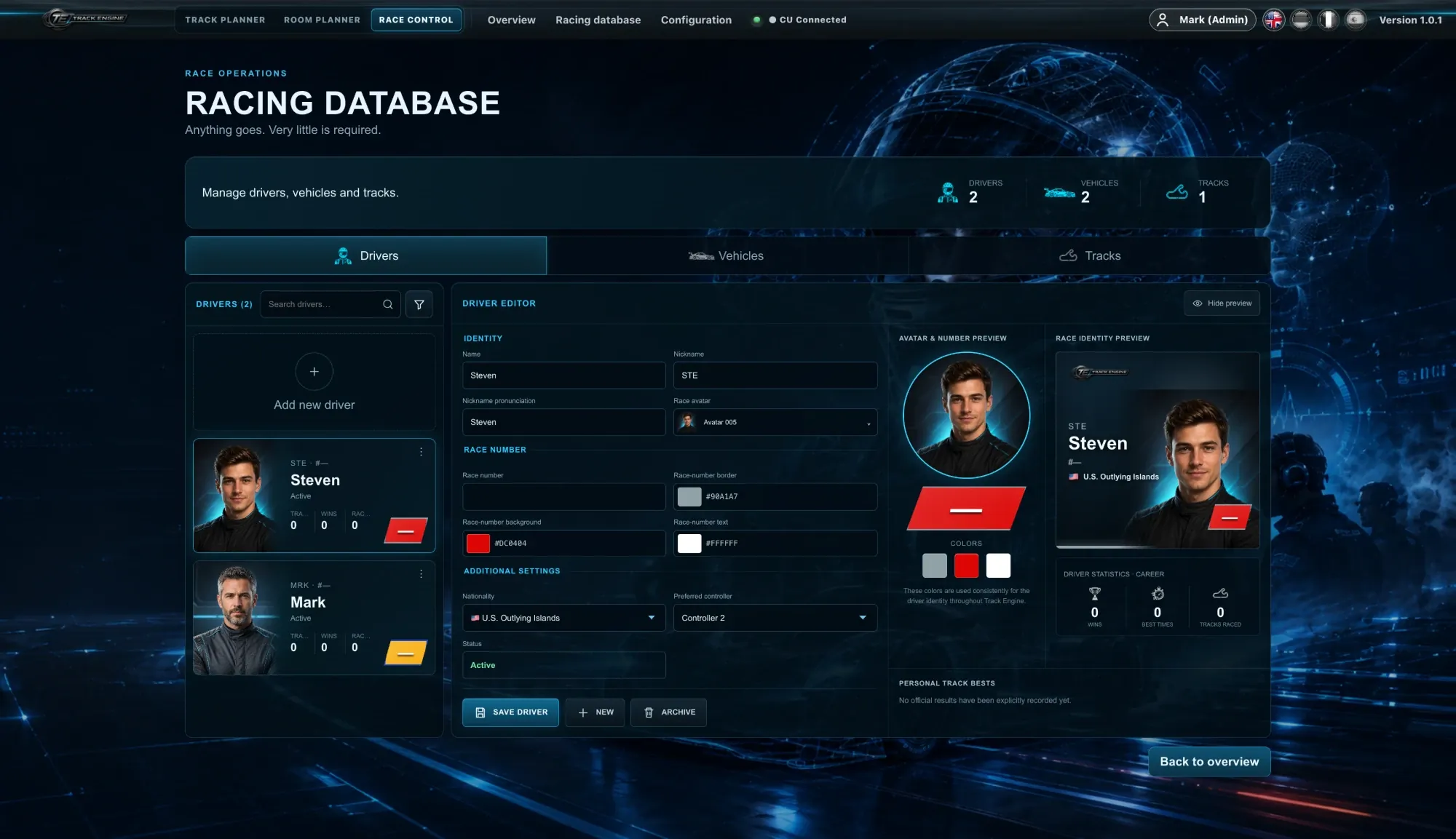This screenshot has width=1456, height=839.
Task: Click the empty Race number field
Action: (x=564, y=496)
